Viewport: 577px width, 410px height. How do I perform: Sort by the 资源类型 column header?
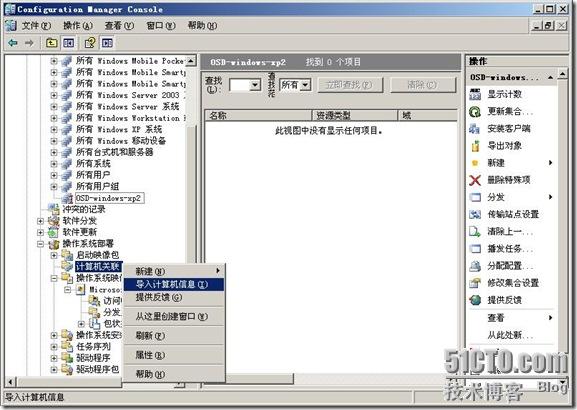point(355,115)
